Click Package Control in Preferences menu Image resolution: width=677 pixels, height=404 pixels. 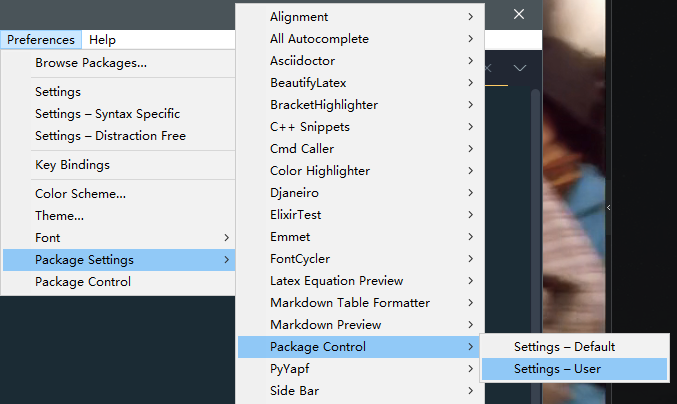click(x=82, y=282)
